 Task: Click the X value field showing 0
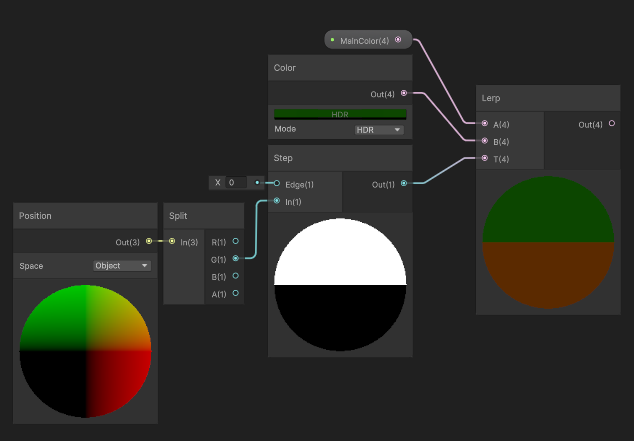236,183
